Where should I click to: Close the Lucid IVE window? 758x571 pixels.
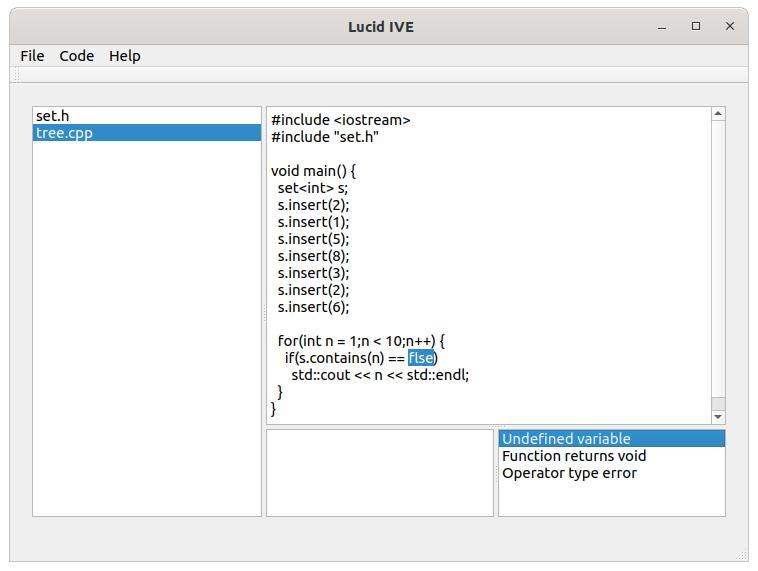pos(730,26)
